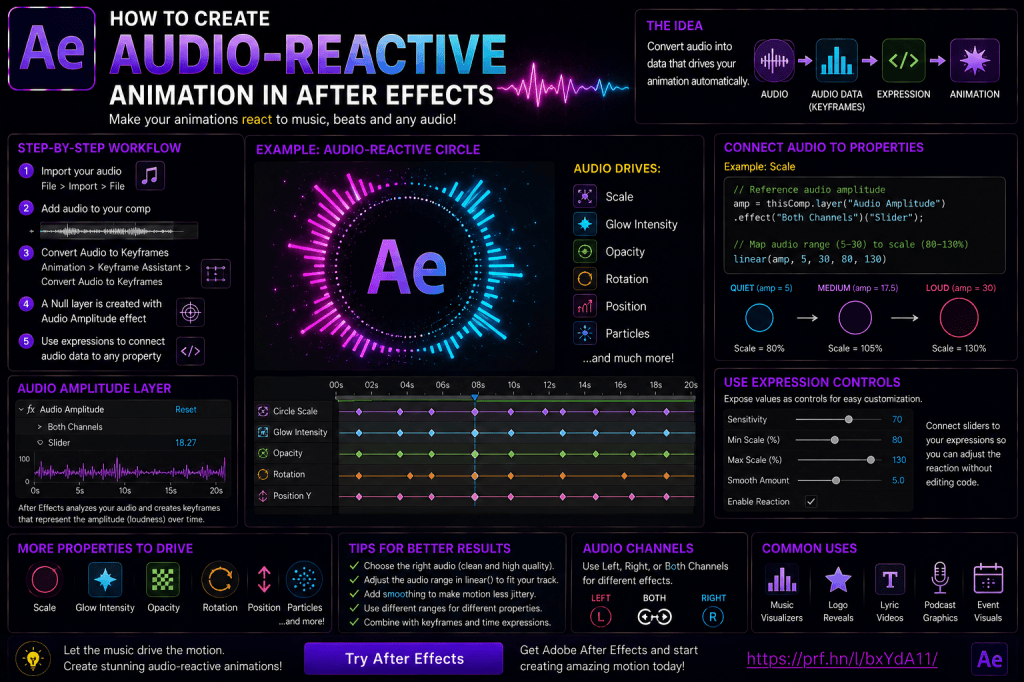Click the blue playhead marker at 08s
Viewport: 1024px width, 682px height.
coord(475,397)
